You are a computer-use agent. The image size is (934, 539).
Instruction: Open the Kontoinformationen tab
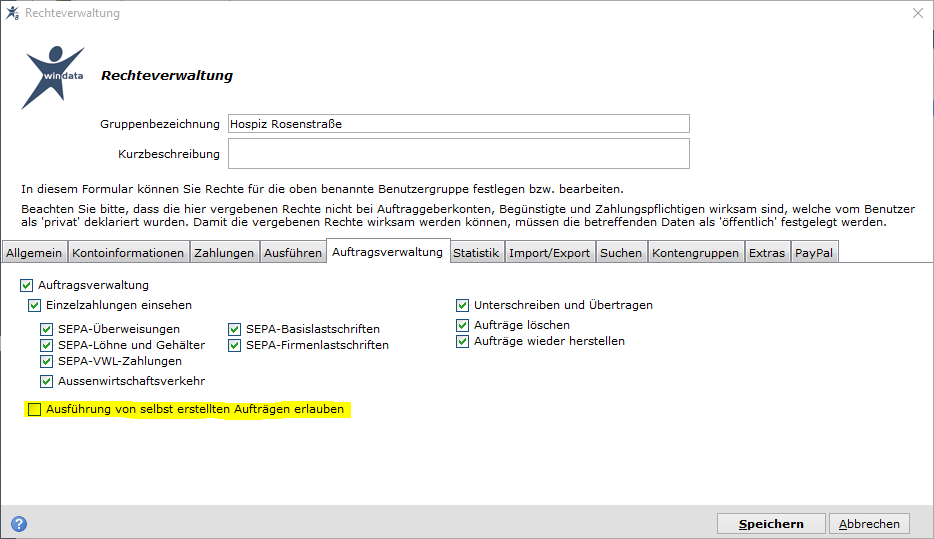click(x=128, y=253)
